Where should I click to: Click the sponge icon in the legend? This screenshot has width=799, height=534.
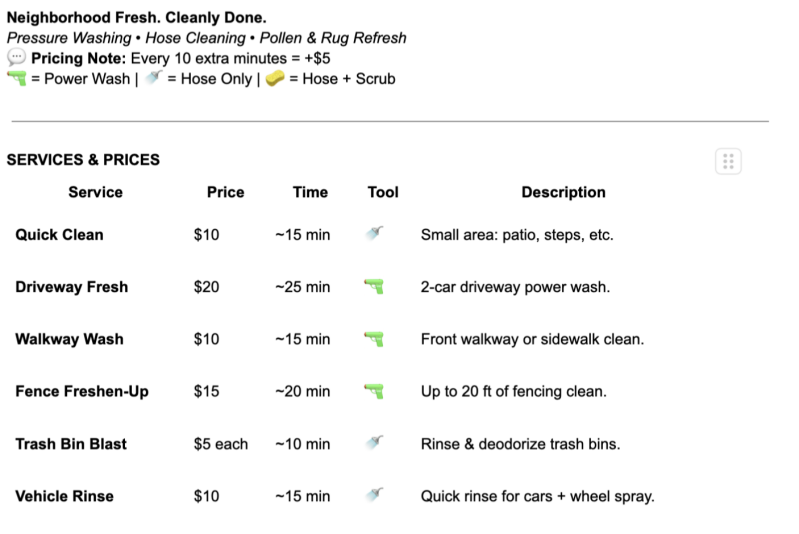click(x=272, y=78)
